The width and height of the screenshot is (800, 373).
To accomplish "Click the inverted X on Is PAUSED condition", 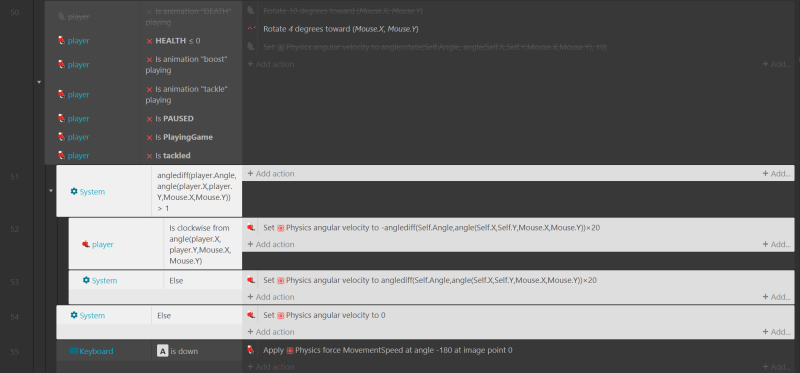I will coord(149,119).
